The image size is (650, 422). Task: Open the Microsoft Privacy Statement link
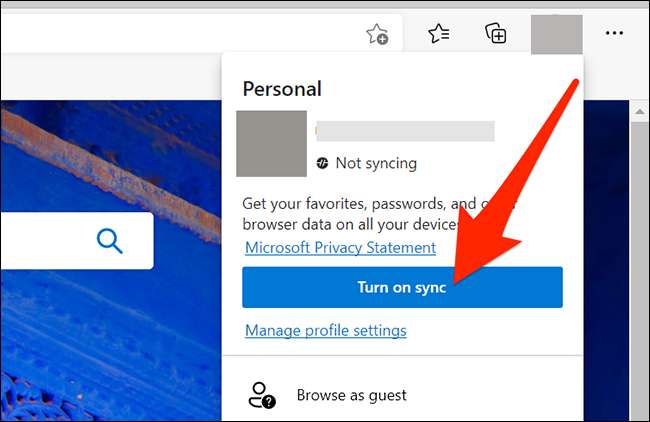click(340, 247)
